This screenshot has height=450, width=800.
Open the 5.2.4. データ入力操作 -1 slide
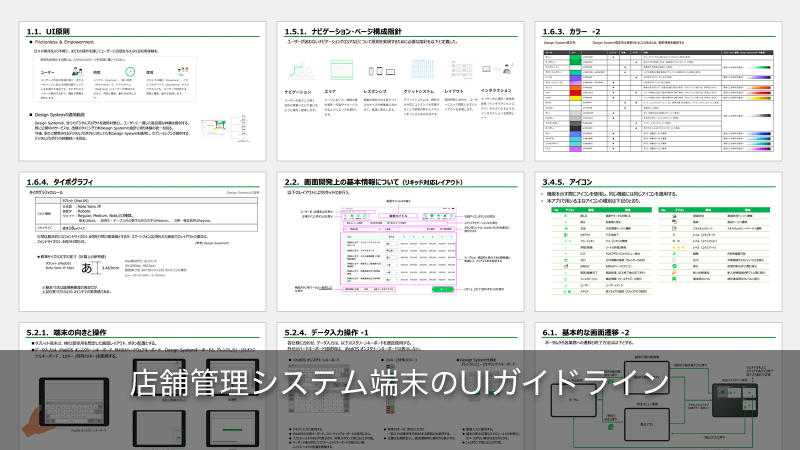pyautogui.click(x=401, y=386)
